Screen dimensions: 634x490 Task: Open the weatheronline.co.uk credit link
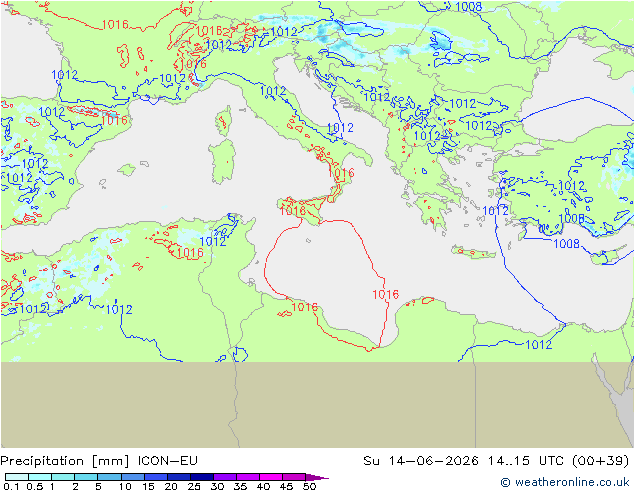565,482
